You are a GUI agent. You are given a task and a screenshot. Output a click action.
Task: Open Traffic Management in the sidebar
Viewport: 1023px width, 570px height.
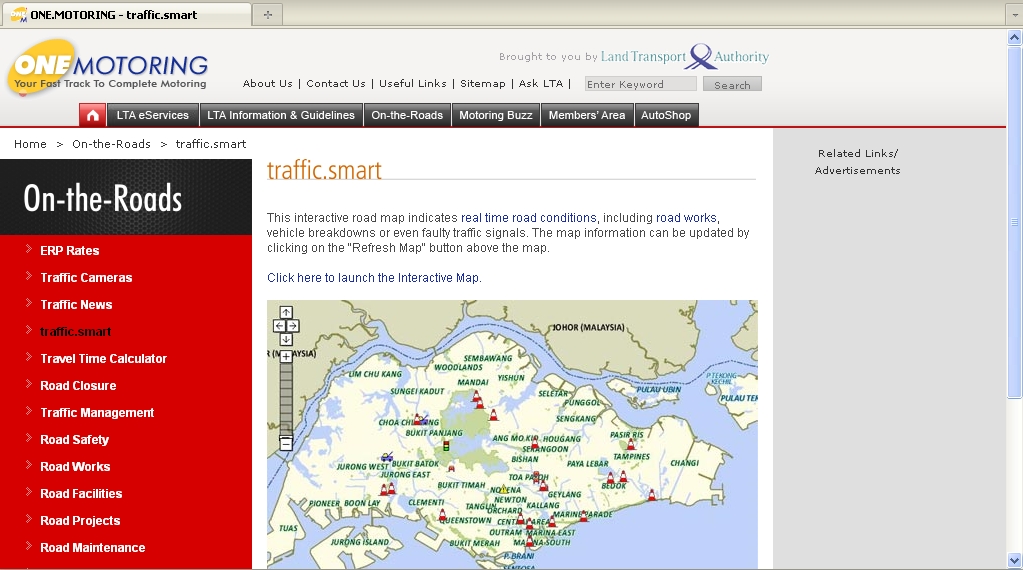point(97,413)
